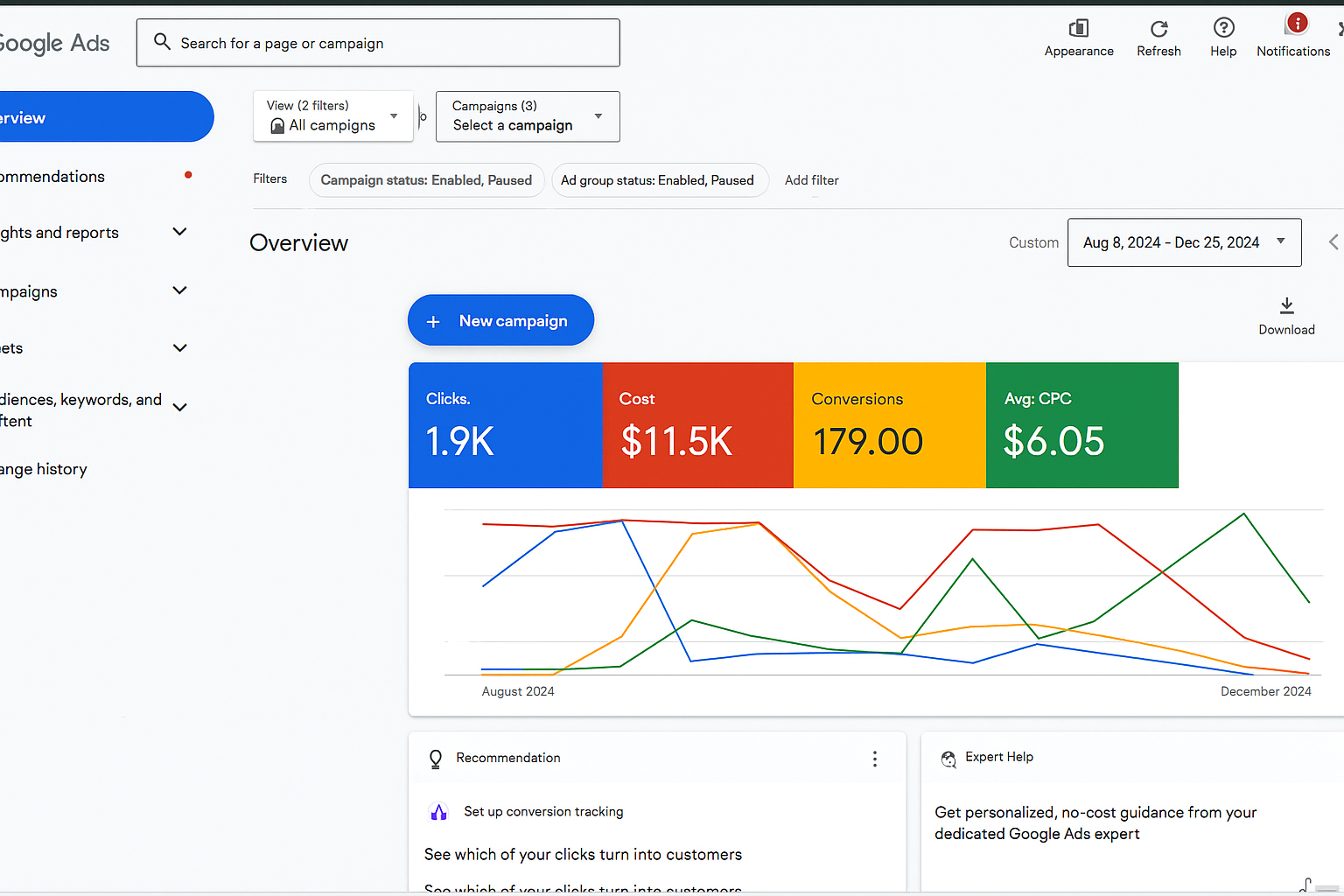Select the blue Clicks metric tile
Viewport: 1344px width, 896px height.
506,425
